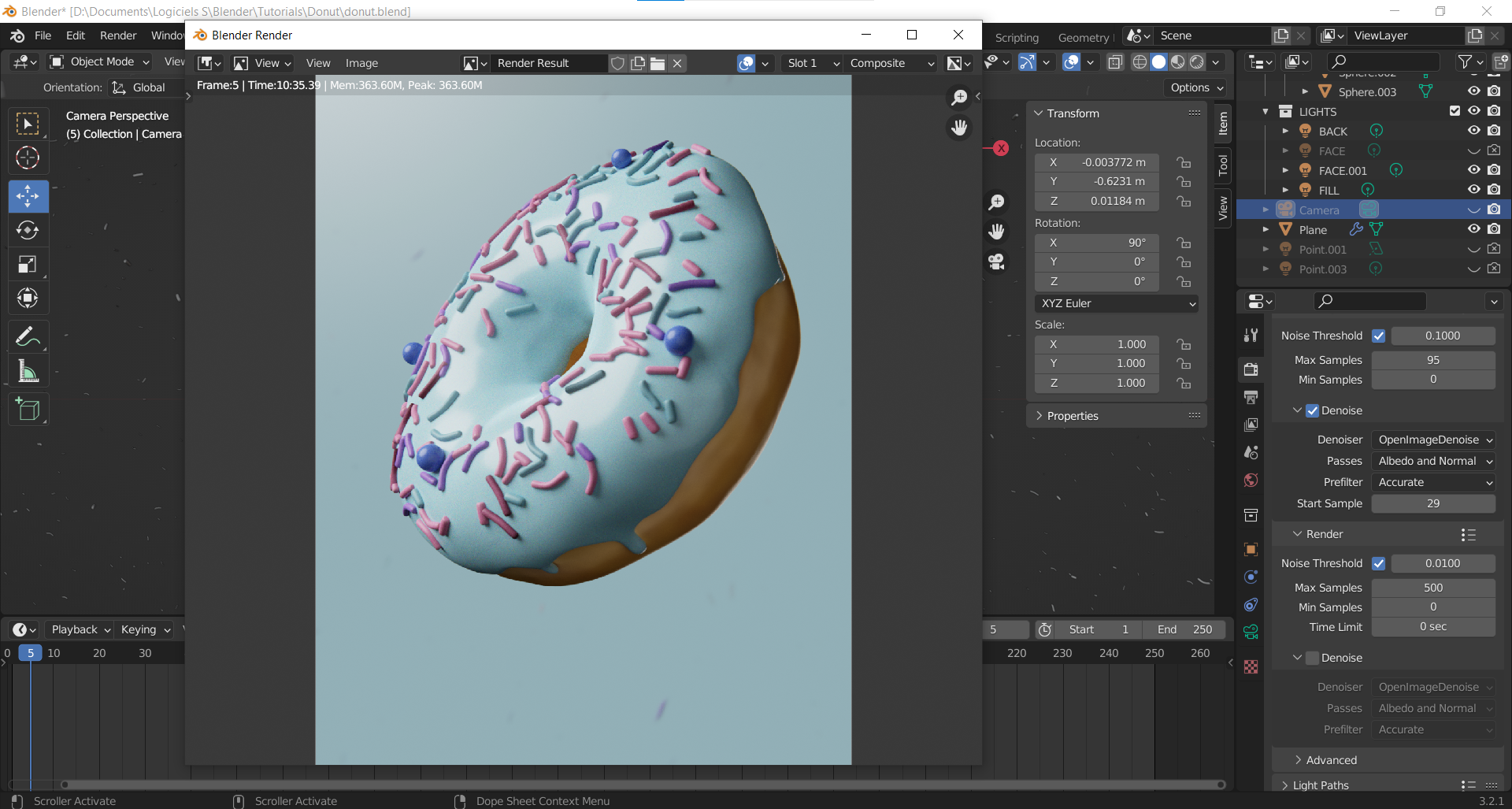Viewport: 1512px width, 809px height.
Task: Open the Object properties tab
Action: [x=1251, y=549]
